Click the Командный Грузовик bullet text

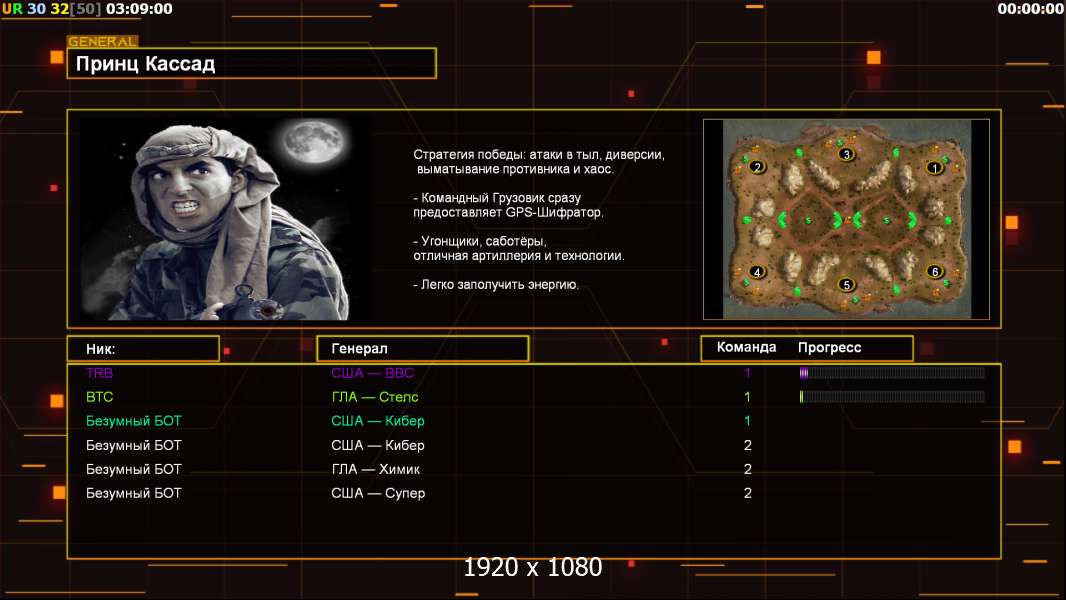tap(508, 205)
